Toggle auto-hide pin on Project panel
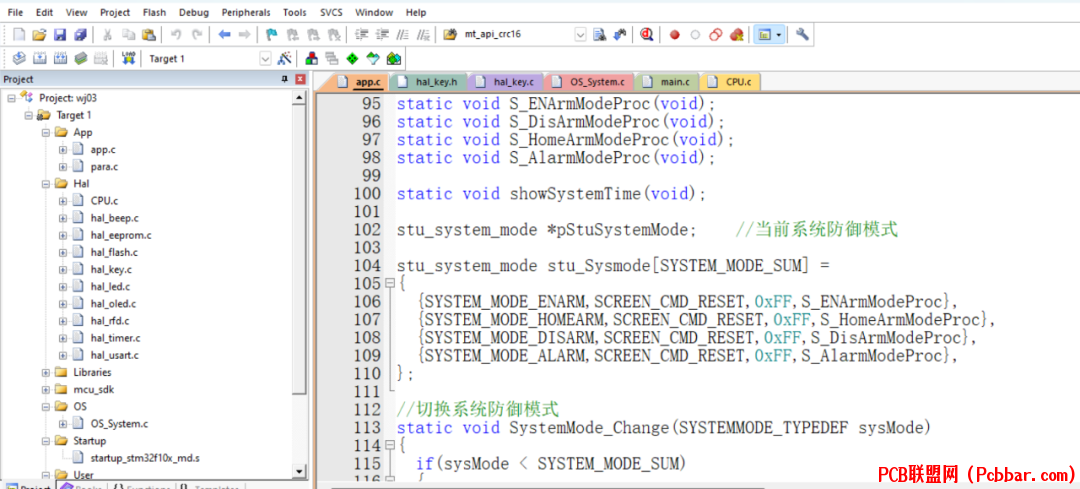This screenshot has height=489, width=1080. click(x=284, y=80)
